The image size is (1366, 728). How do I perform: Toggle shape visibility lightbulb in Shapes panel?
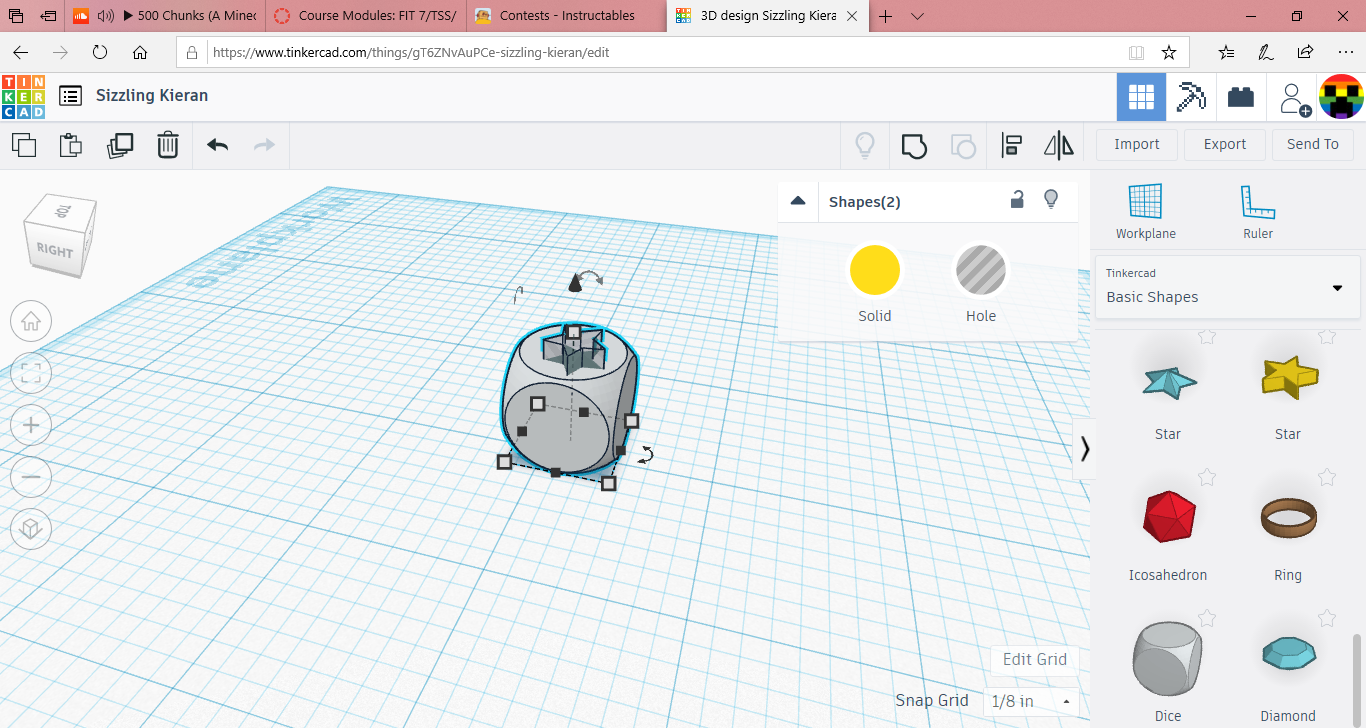pos(1051,199)
